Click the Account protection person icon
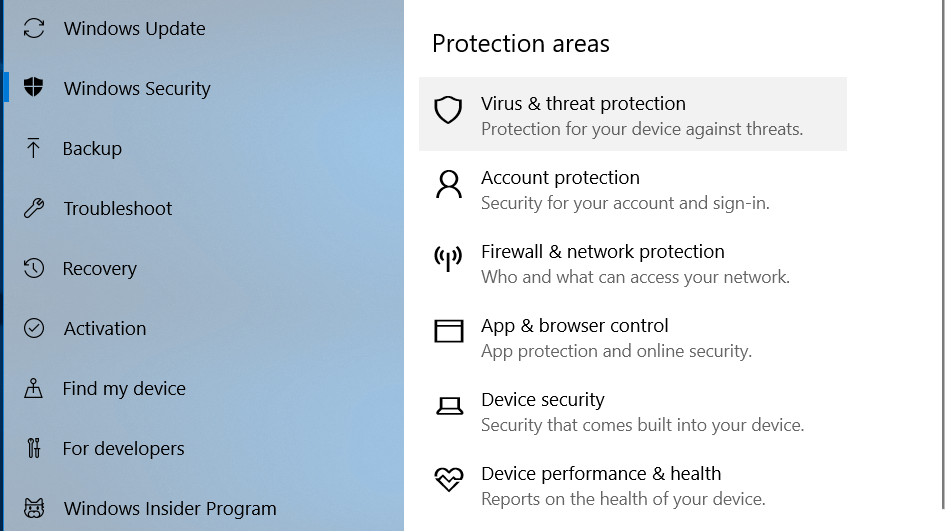The image size is (945, 531). click(448, 184)
